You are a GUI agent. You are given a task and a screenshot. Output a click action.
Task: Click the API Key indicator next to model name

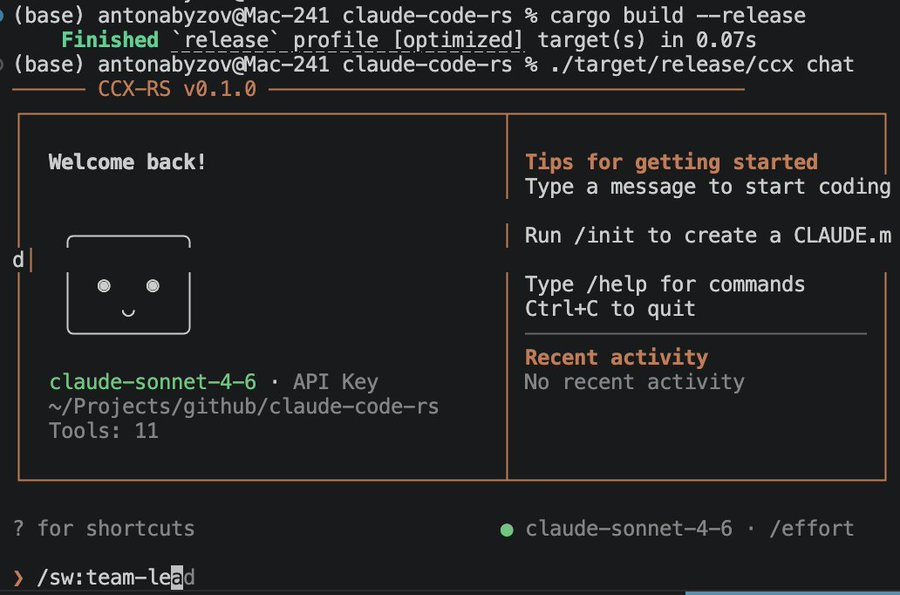coord(336,381)
